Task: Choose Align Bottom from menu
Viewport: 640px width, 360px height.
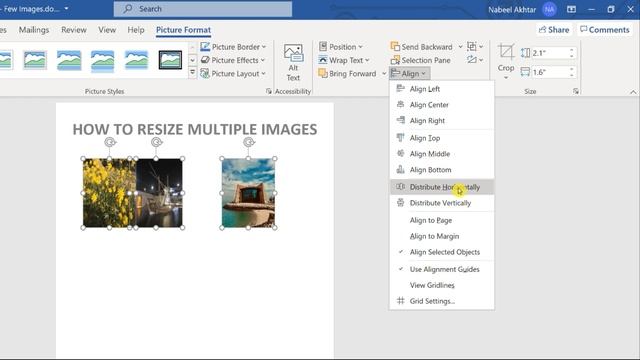Action: tap(442, 170)
